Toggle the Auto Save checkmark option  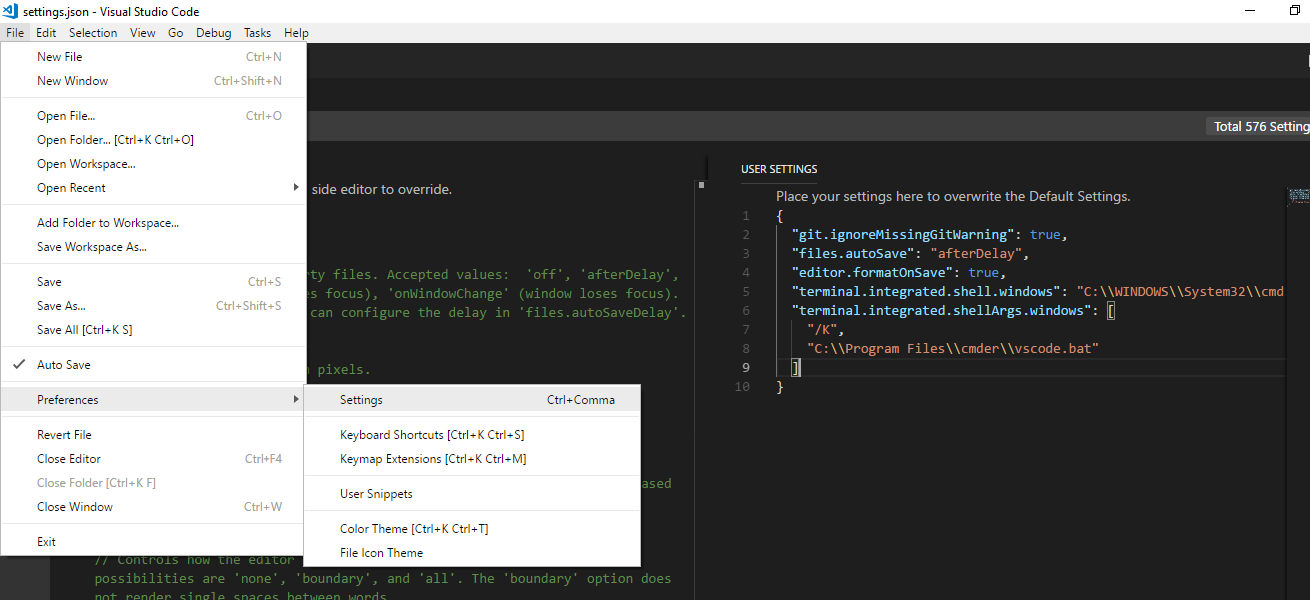[153, 365]
